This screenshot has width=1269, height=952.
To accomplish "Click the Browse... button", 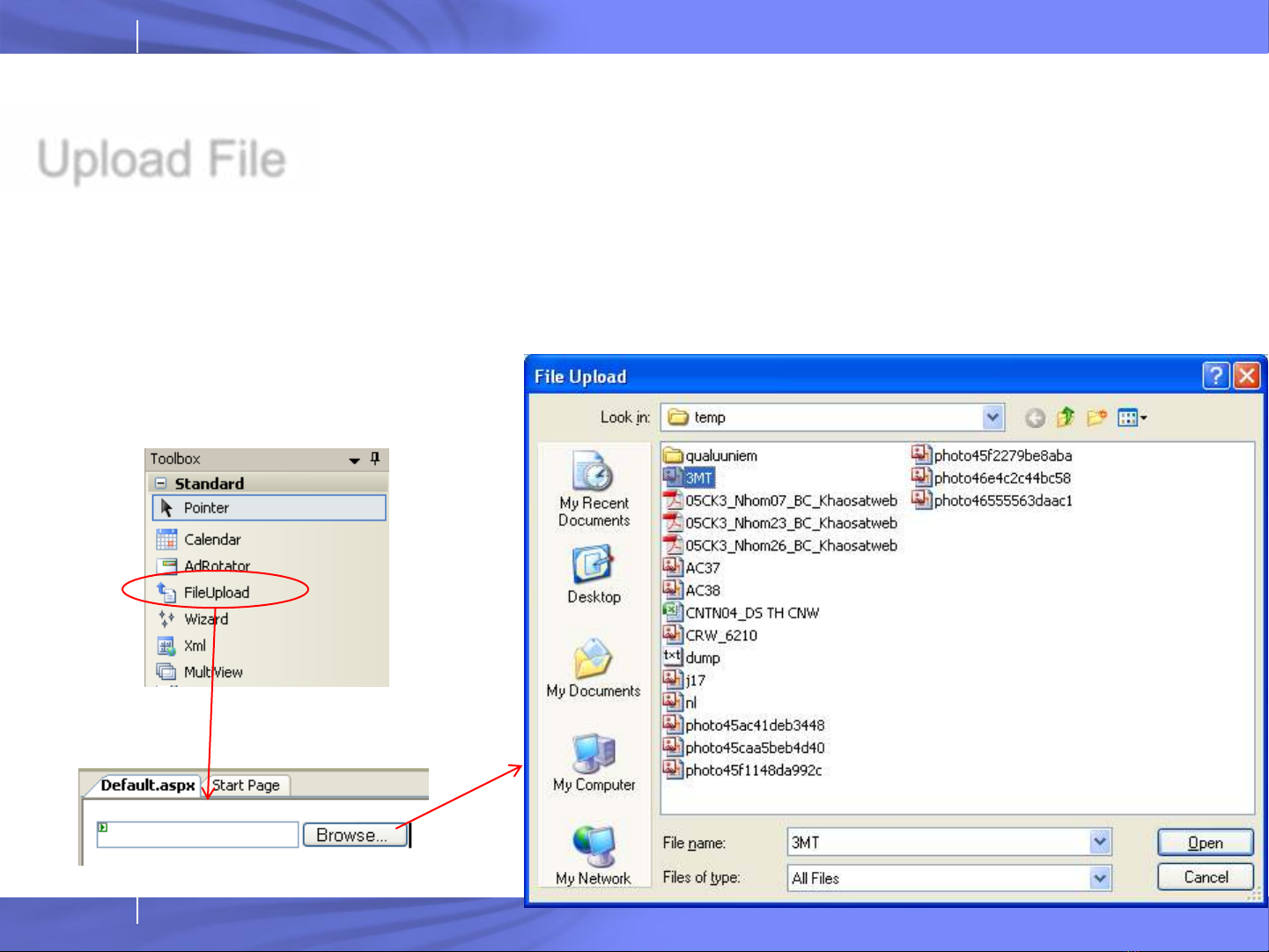I will tap(355, 835).
